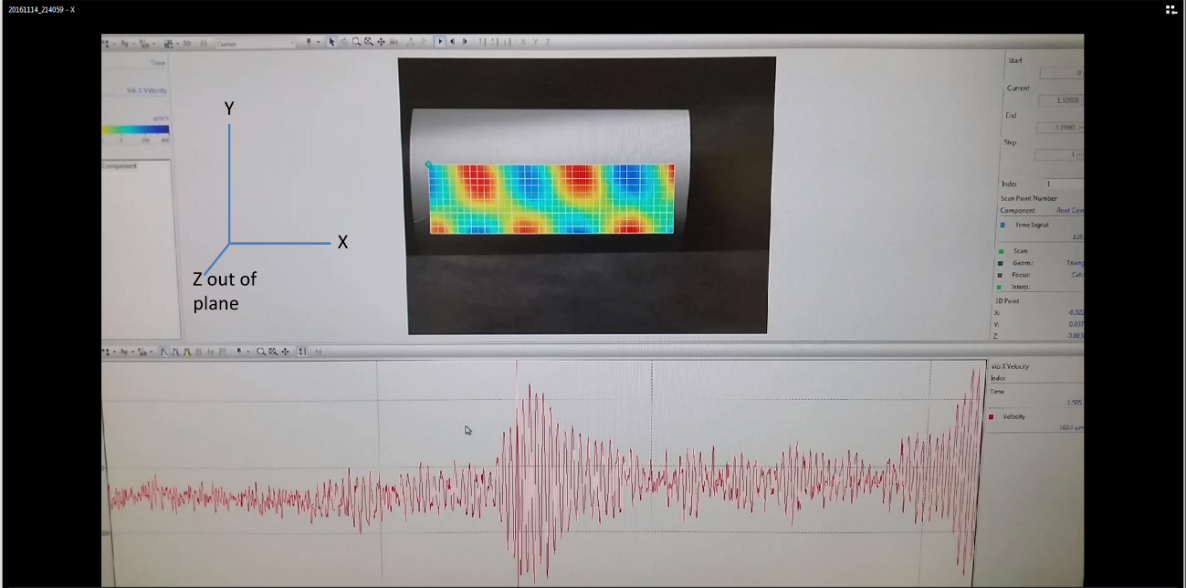Click the Focus status indicator
This screenshot has width=1186, height=588.
click(x=1001, y=275)
